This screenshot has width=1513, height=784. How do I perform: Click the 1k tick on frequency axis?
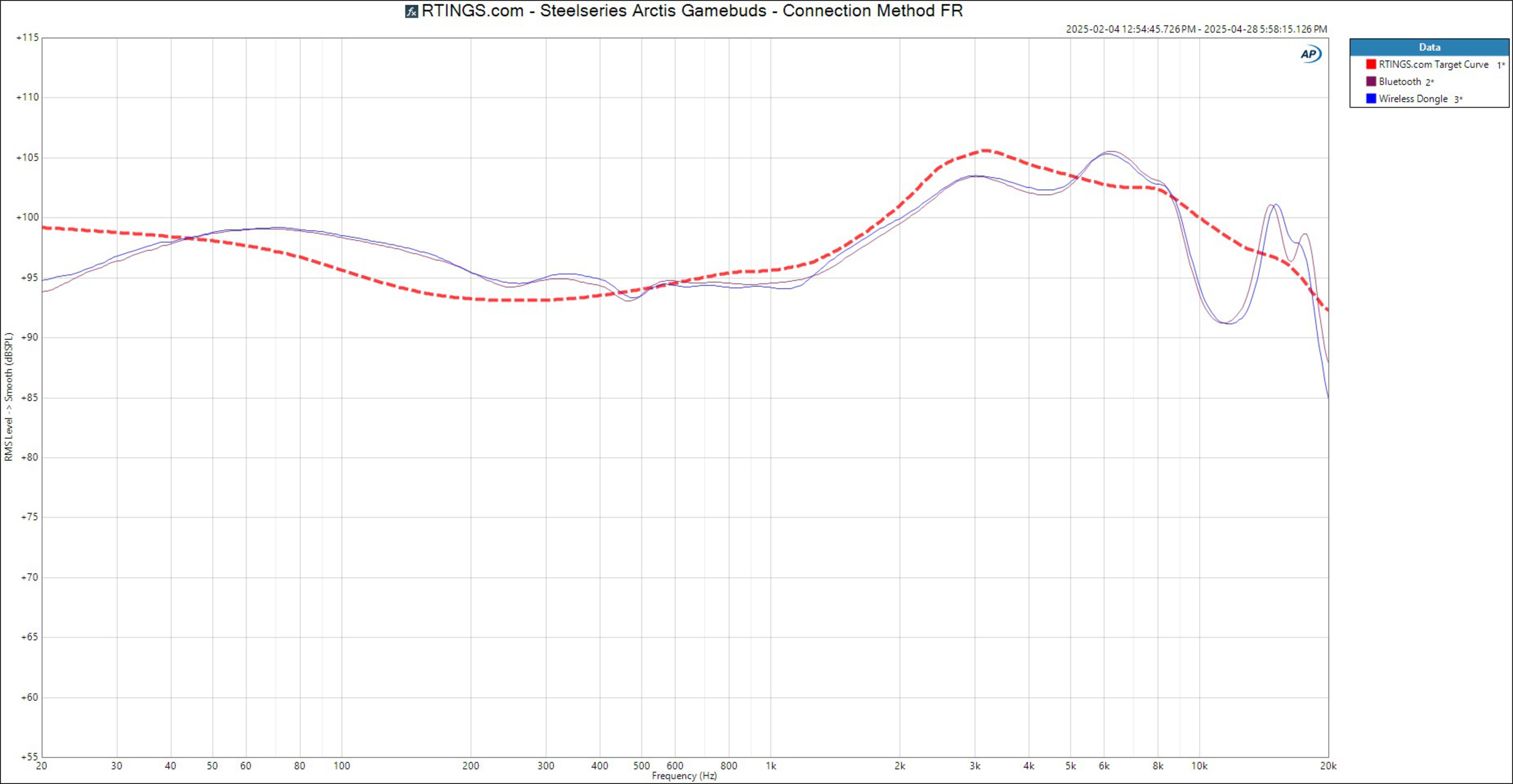pyautogui.click(x=771, y=766)
